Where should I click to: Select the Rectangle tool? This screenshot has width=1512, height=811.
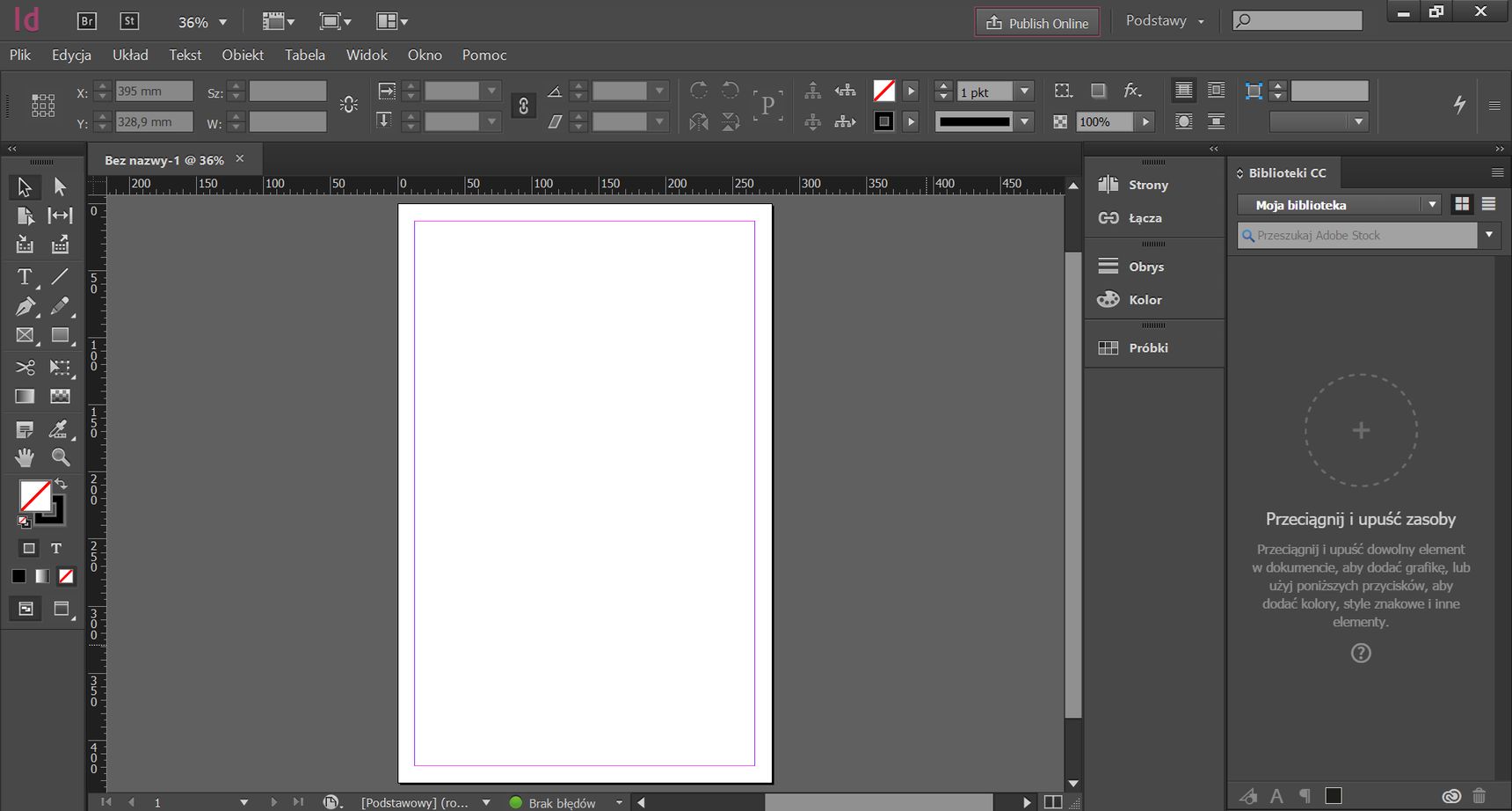tap(60, 335)
